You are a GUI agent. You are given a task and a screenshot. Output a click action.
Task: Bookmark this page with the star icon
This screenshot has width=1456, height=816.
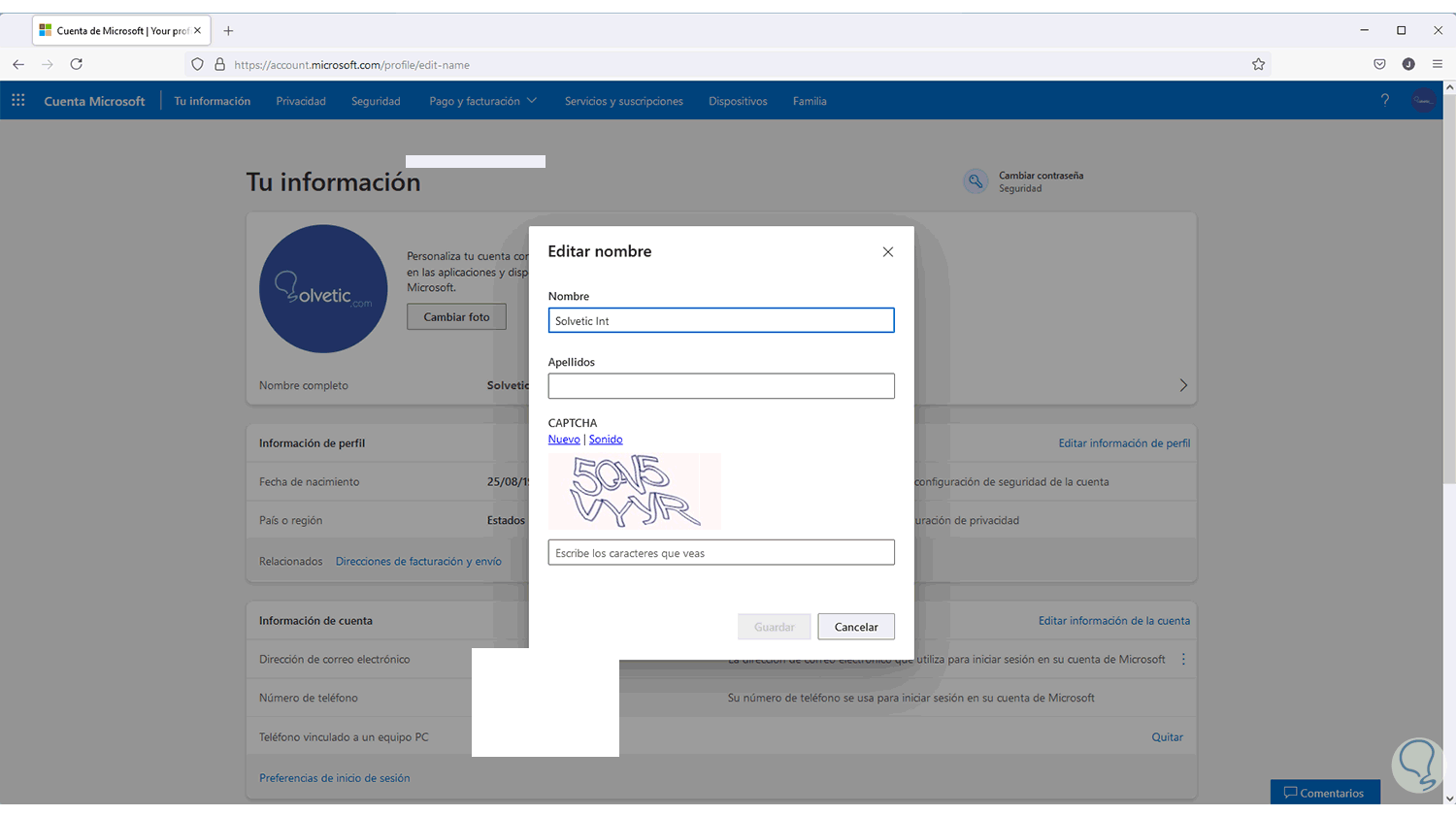point(1258,64)
